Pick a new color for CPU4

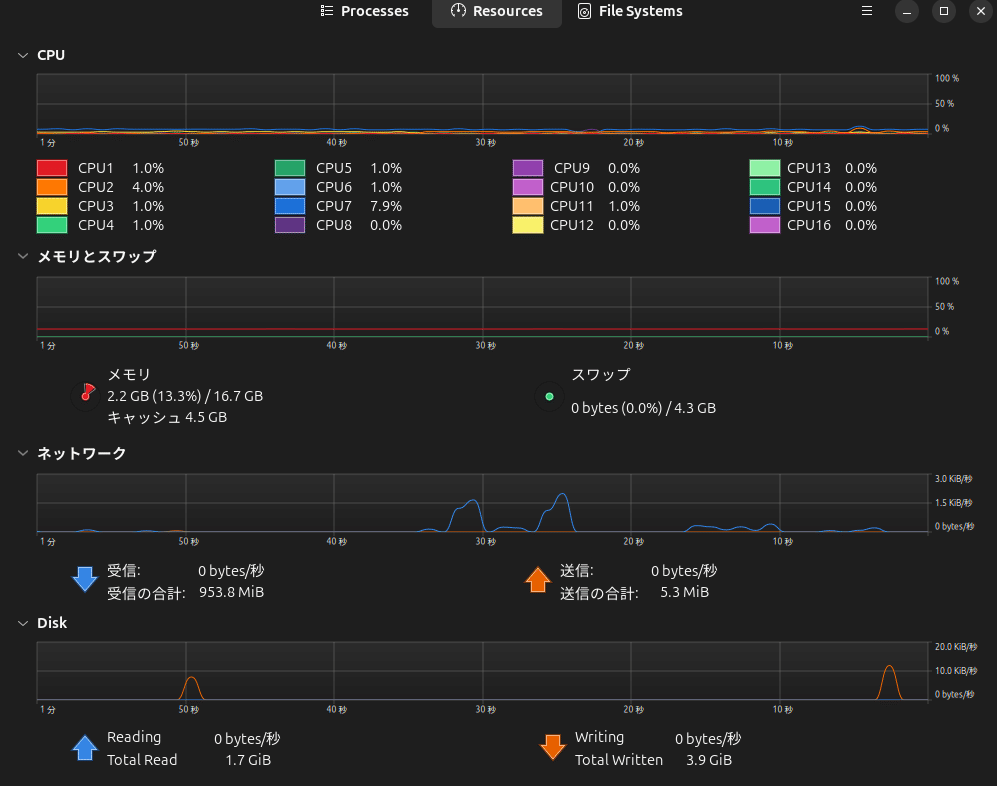[x=52, y=225]
